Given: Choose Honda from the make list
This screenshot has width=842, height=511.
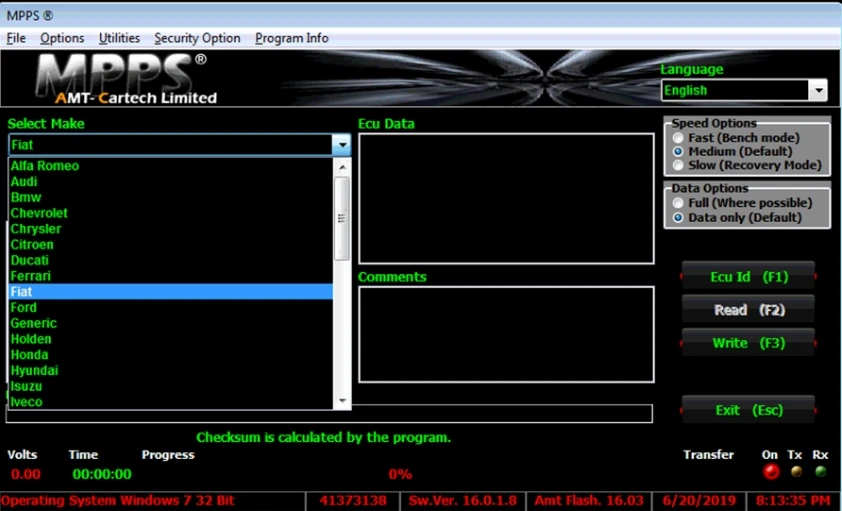Looking at the screenshot, I should pos(171,355).
